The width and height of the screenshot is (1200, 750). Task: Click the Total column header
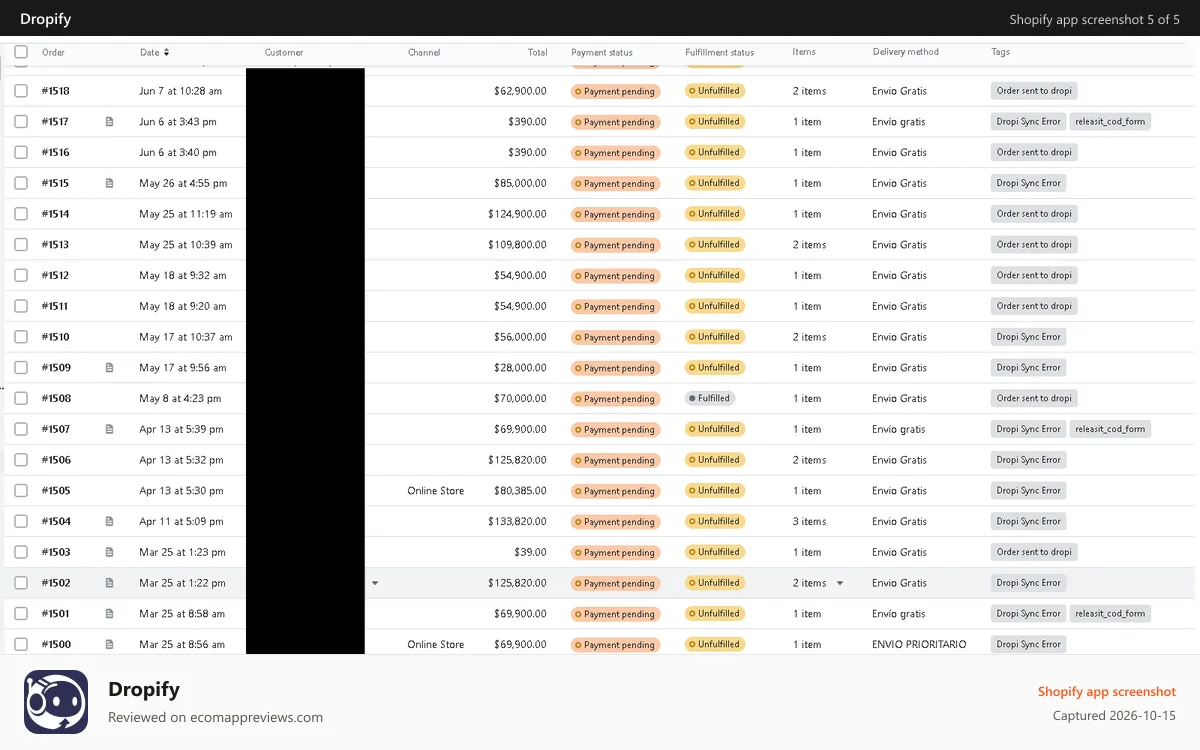(x=538, y=52)
